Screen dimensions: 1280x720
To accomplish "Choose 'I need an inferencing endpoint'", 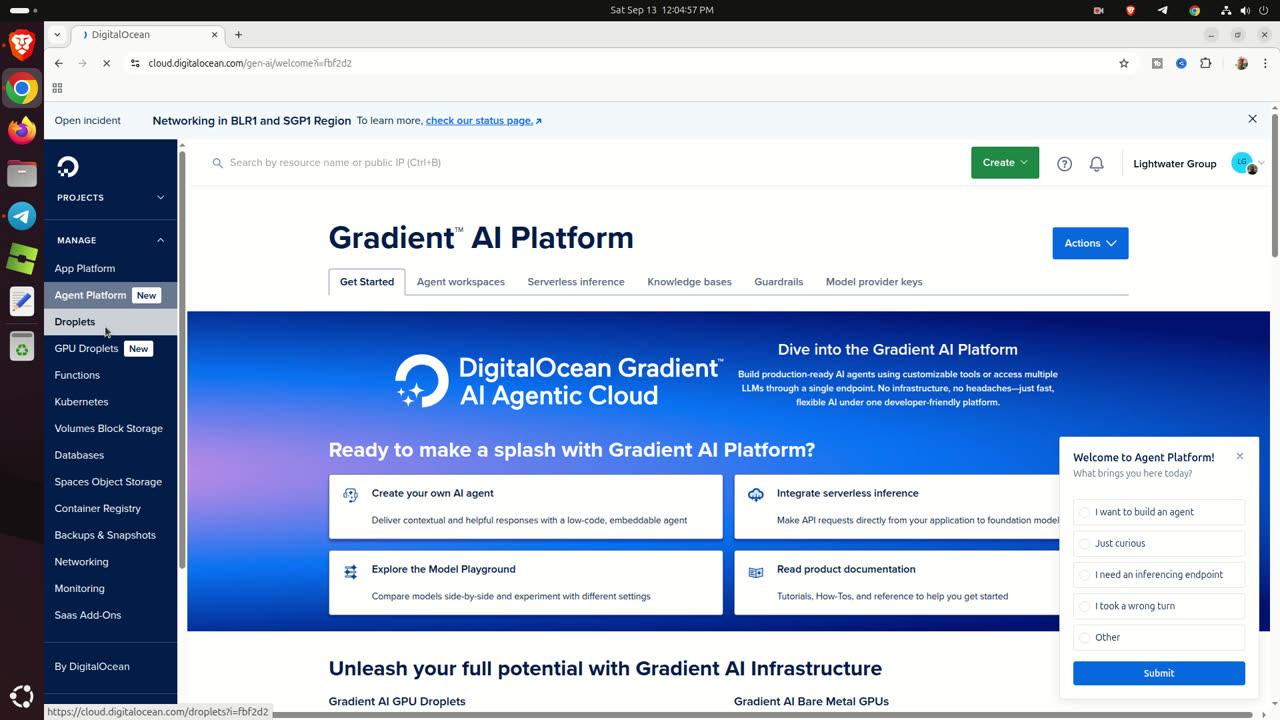I will (1159, 575).
